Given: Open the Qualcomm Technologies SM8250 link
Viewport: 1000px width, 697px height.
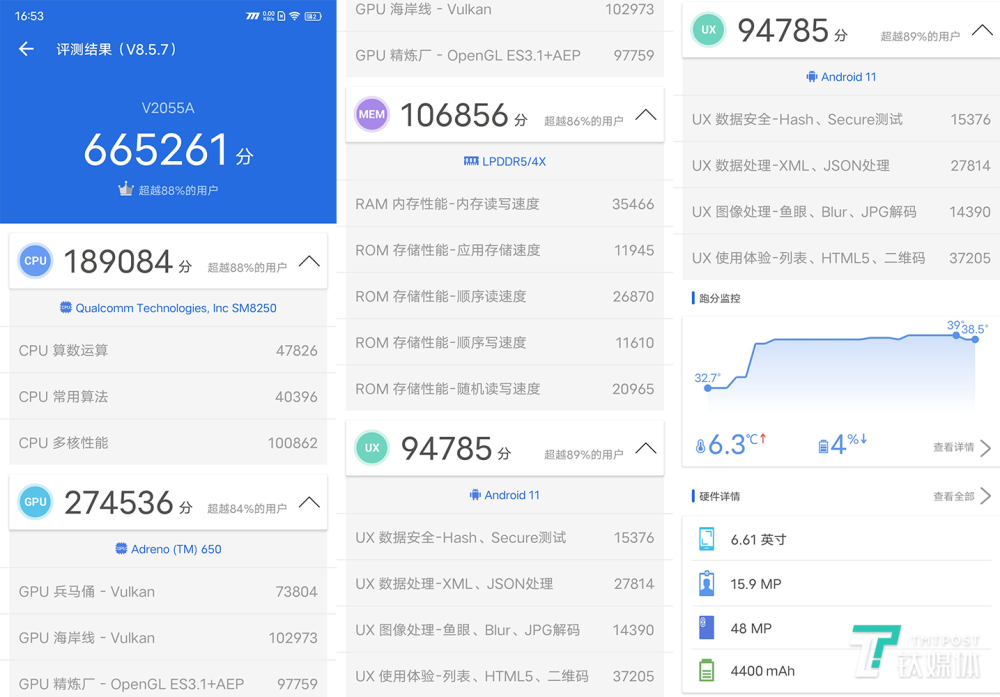Looking at the screenshot, I should click(168, 308).
